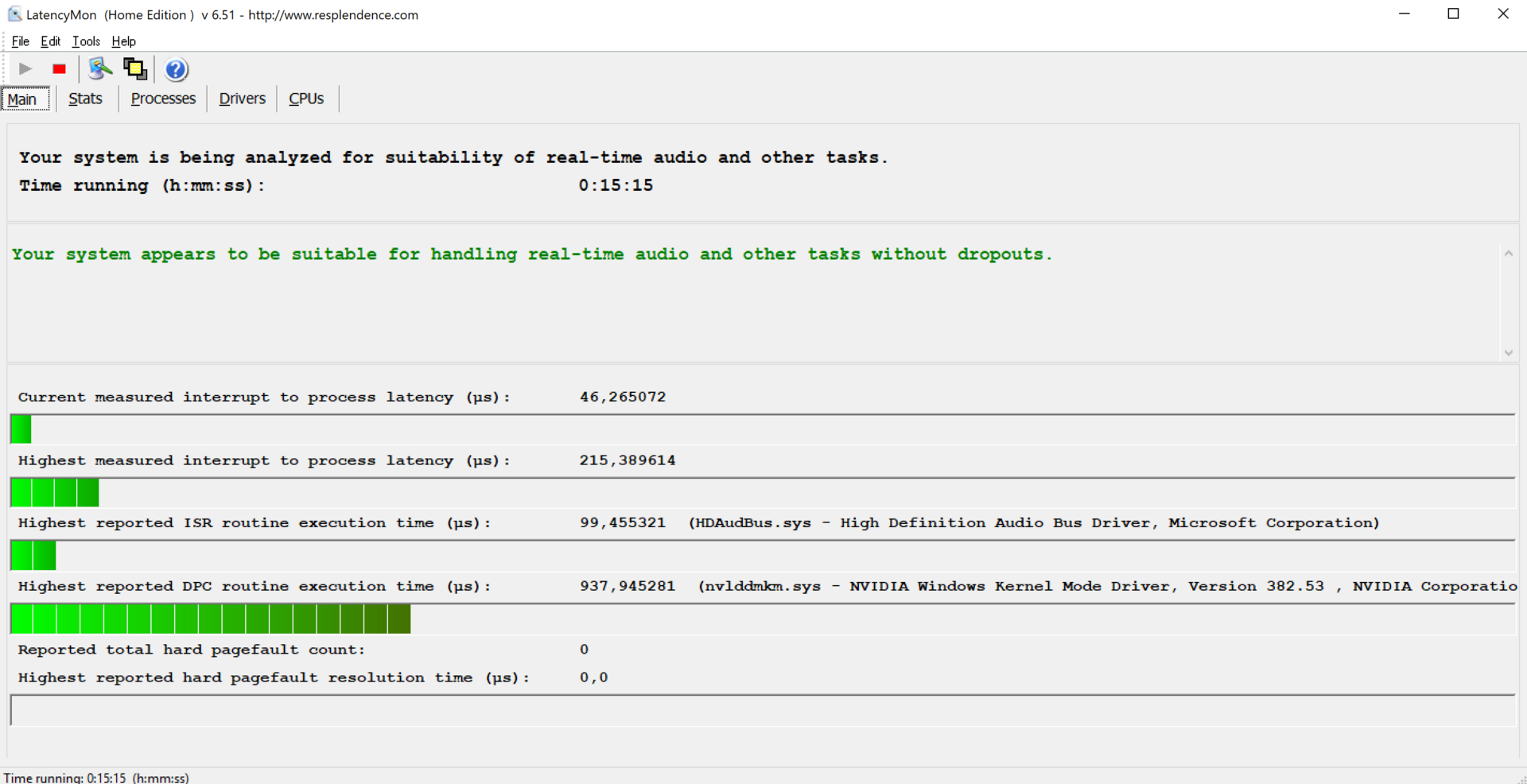Show the CPUs tab
The height and width of the screenshot is (784, 1527).
[306, 99]
